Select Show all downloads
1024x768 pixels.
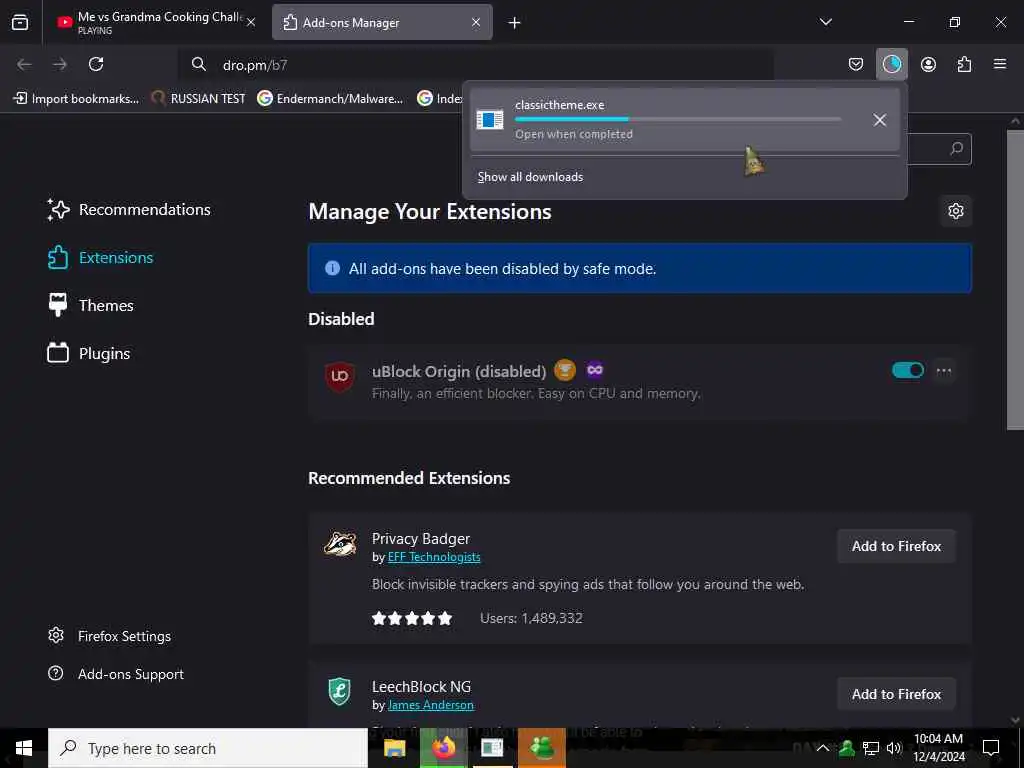530,177
